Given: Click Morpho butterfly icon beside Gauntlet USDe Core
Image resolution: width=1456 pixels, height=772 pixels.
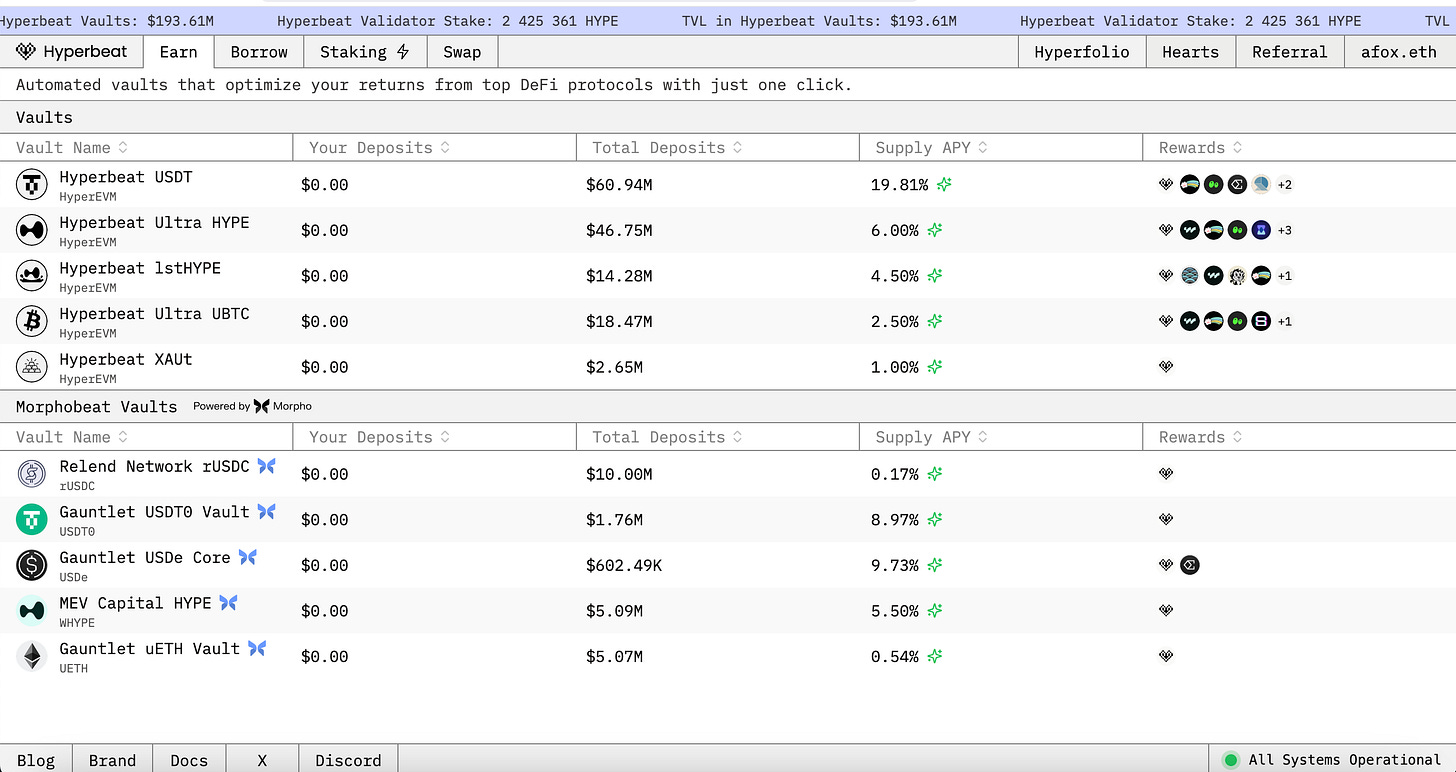Looking at the screenshot, I should pos(247,557).
